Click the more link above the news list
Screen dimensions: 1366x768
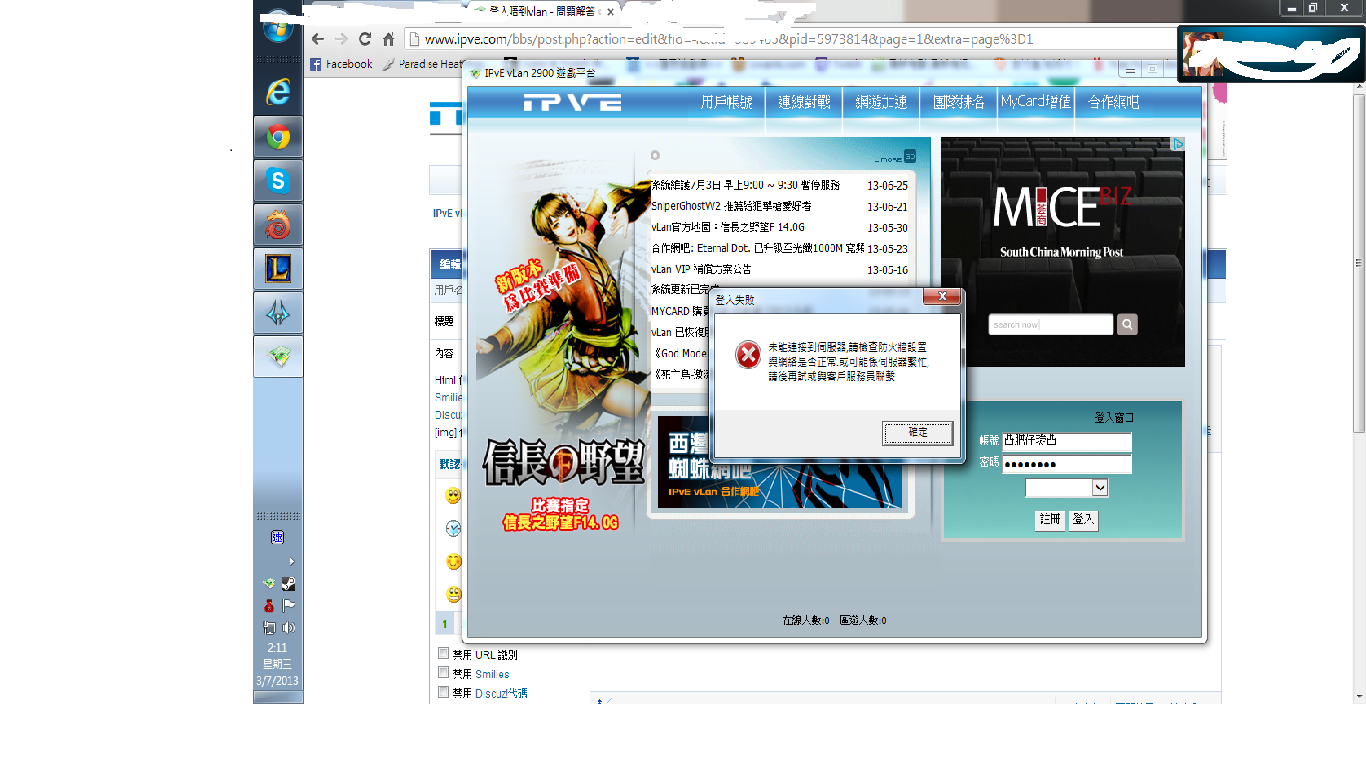896,157
